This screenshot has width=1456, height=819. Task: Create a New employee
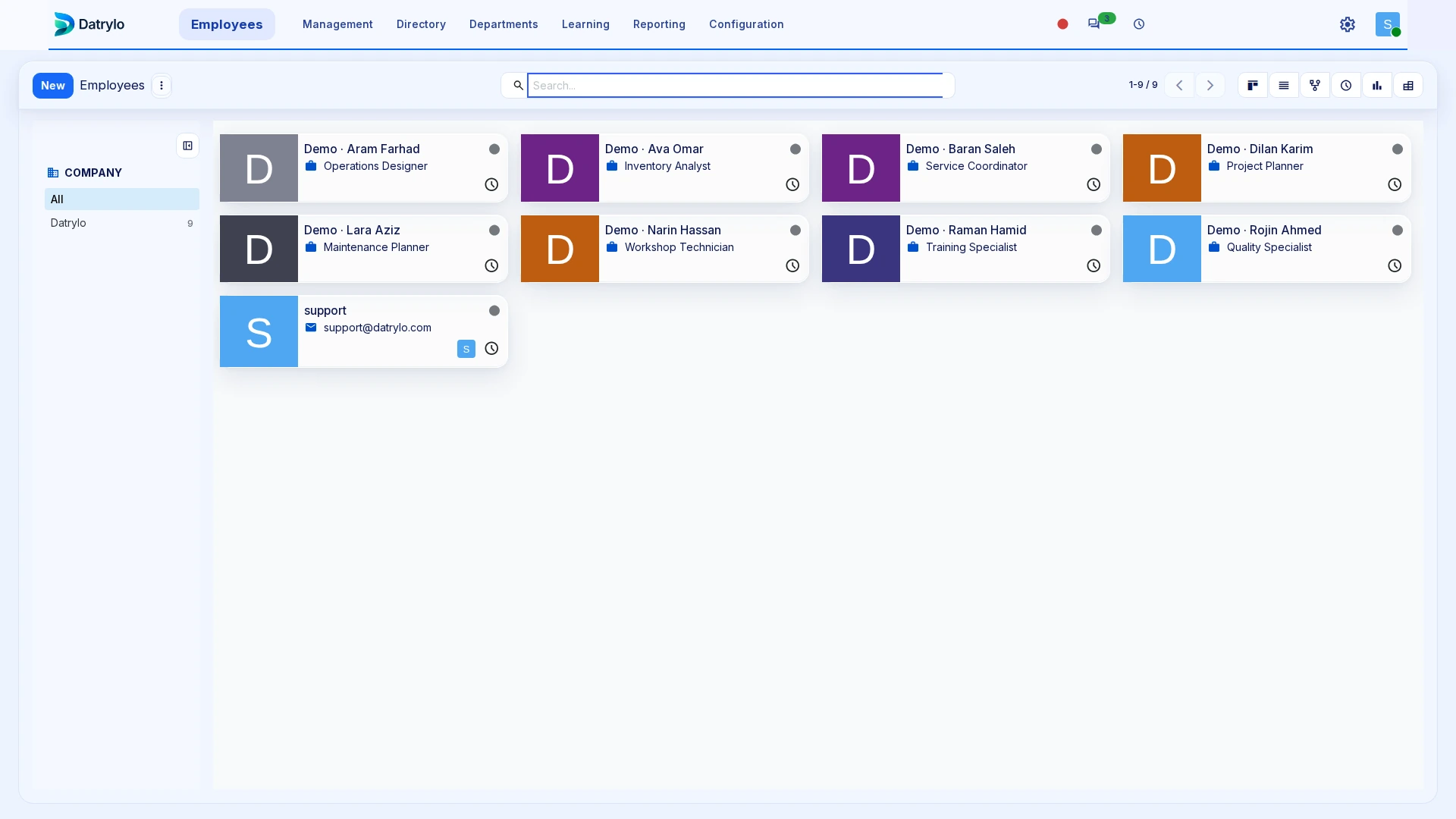click(53, 86)
